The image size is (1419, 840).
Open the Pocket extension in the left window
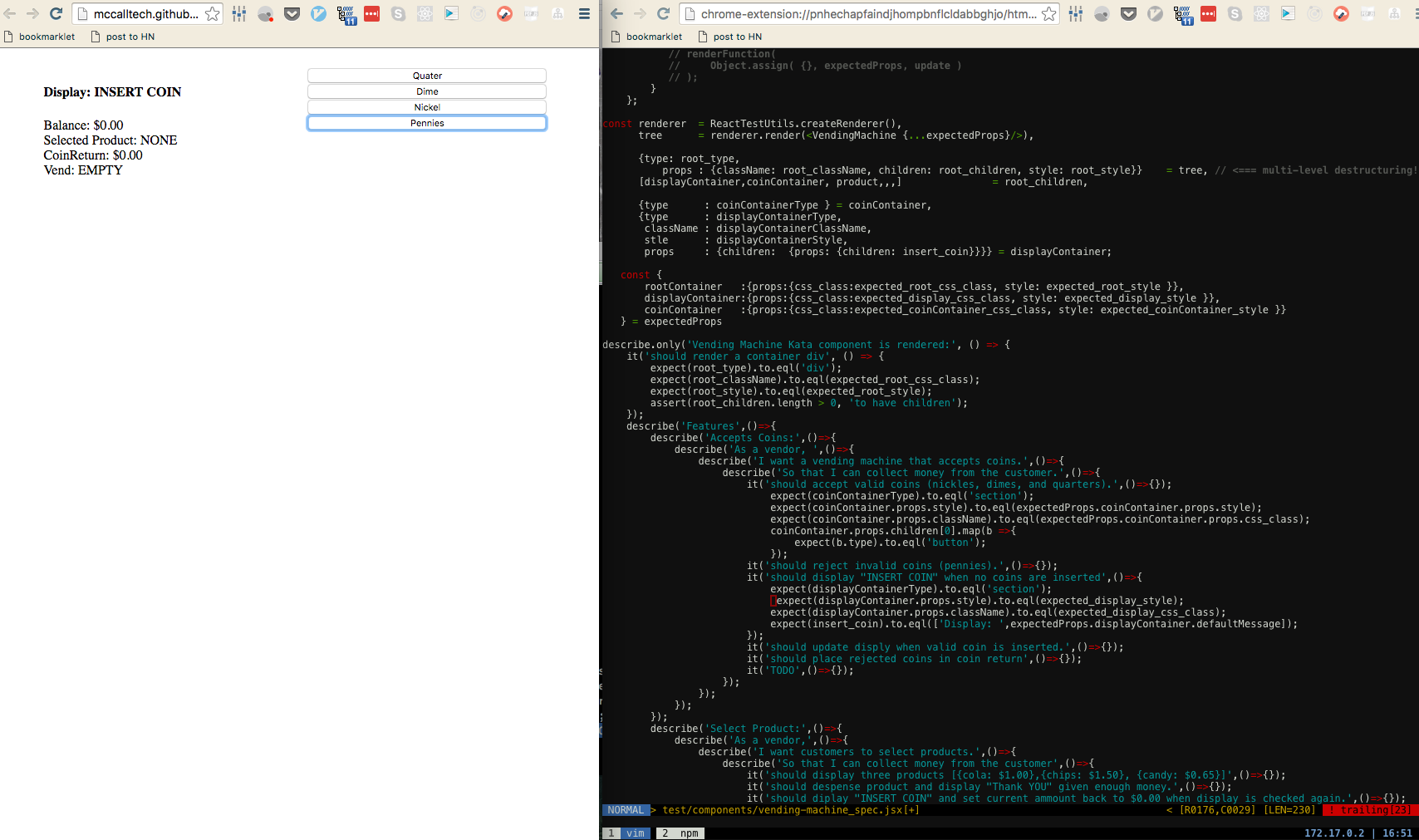click(x=292, y=13)
